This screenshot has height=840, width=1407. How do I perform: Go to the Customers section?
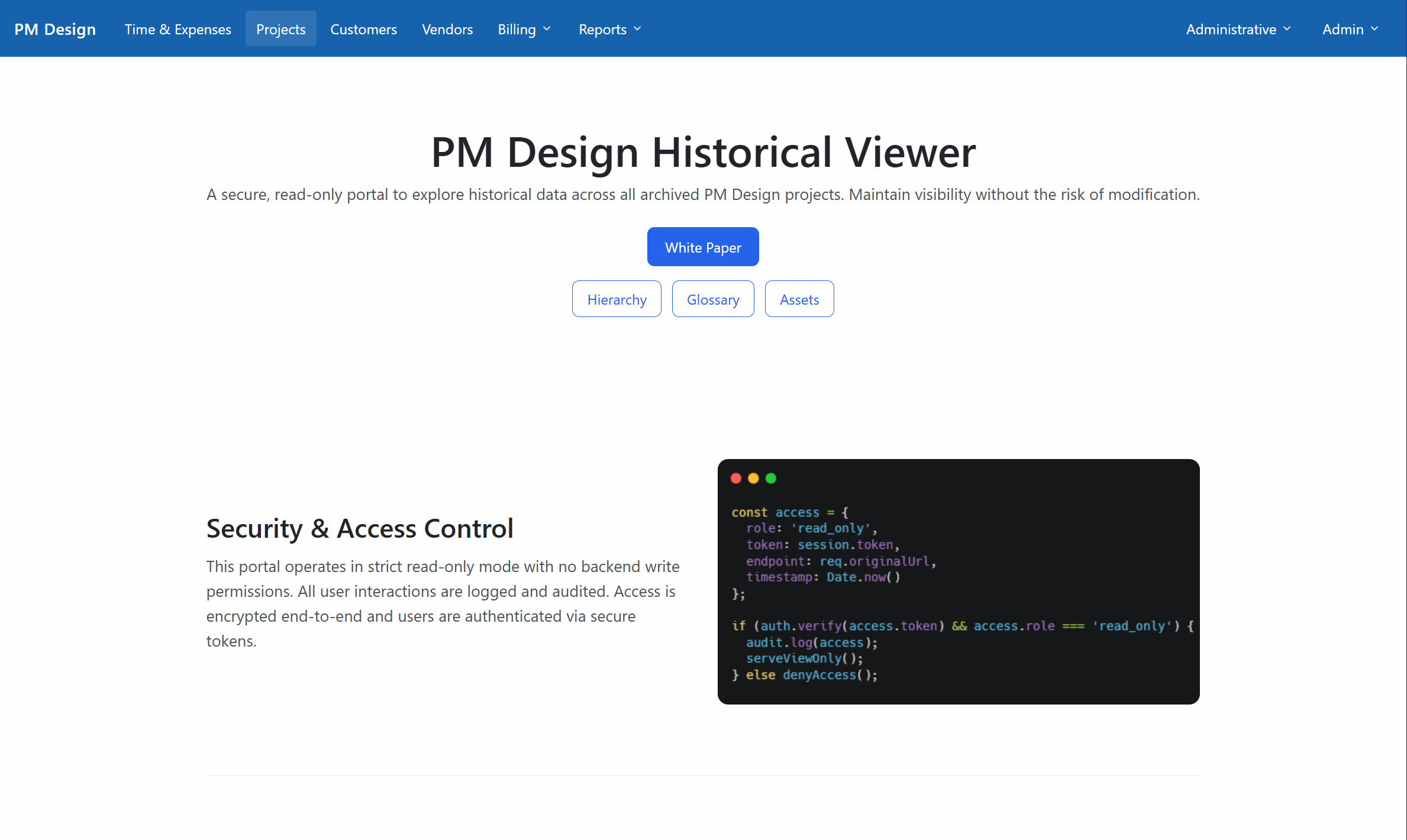[x=363, y=28]
